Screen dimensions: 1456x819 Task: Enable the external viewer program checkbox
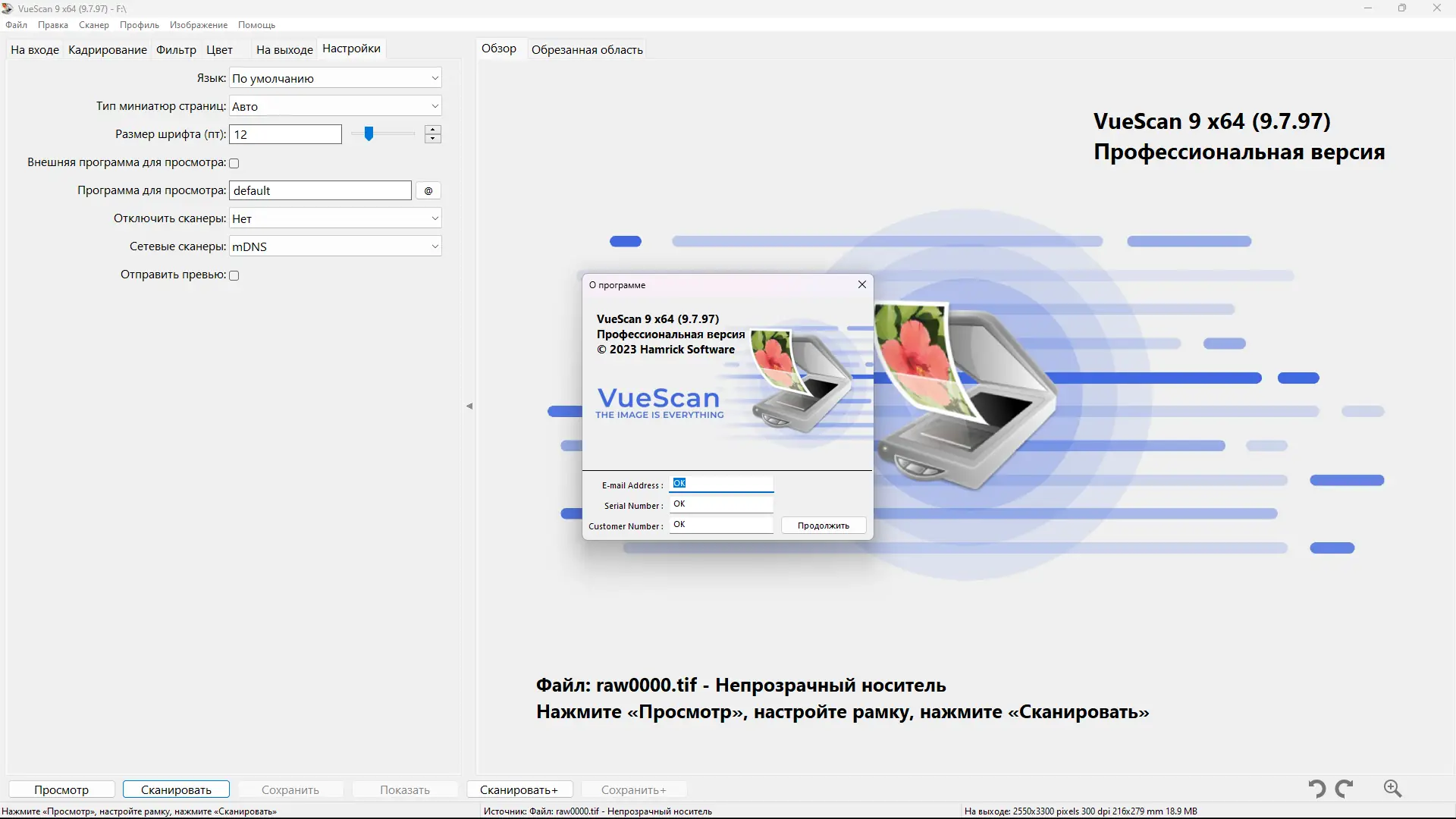234,163
